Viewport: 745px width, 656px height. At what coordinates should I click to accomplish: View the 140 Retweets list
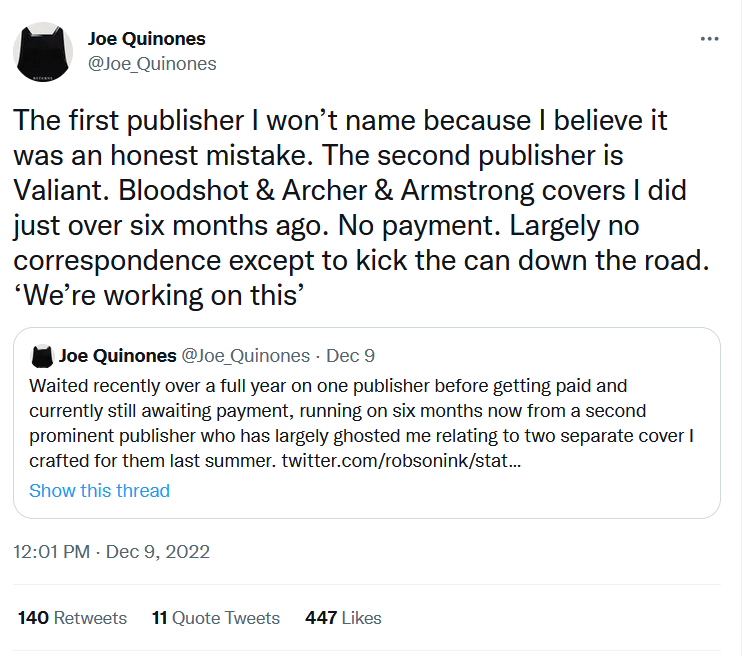(x=72, y=618)
